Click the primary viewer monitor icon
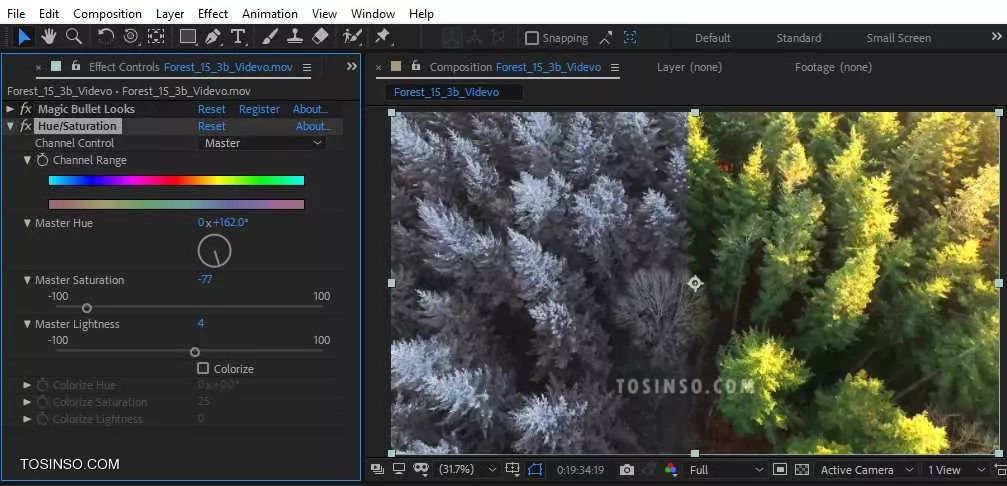 (x=399, y=469)
